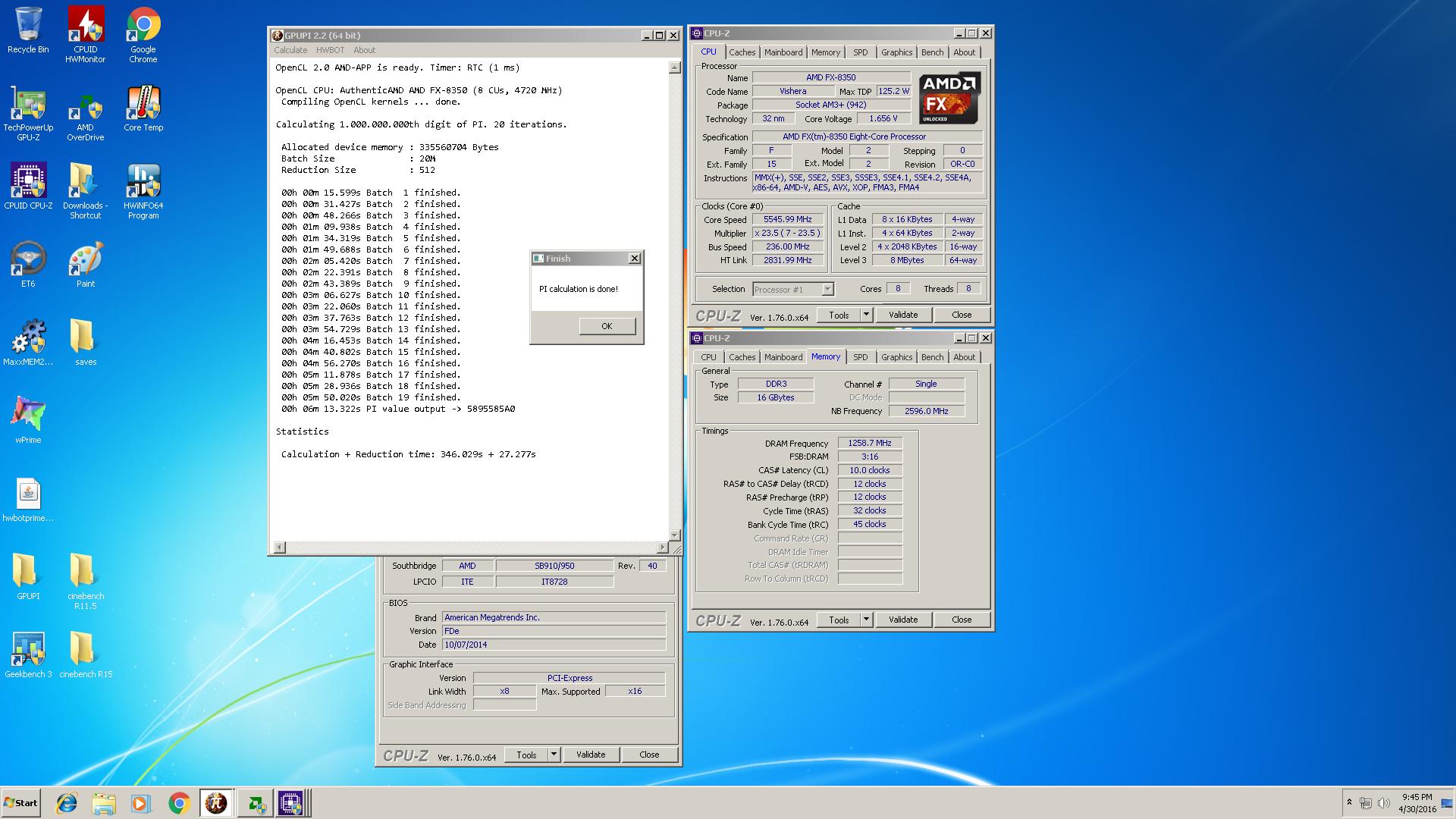Open the Recycle Bin desktop icon
The height and width of the screenshot is (819, 1456).
(28, 31)
